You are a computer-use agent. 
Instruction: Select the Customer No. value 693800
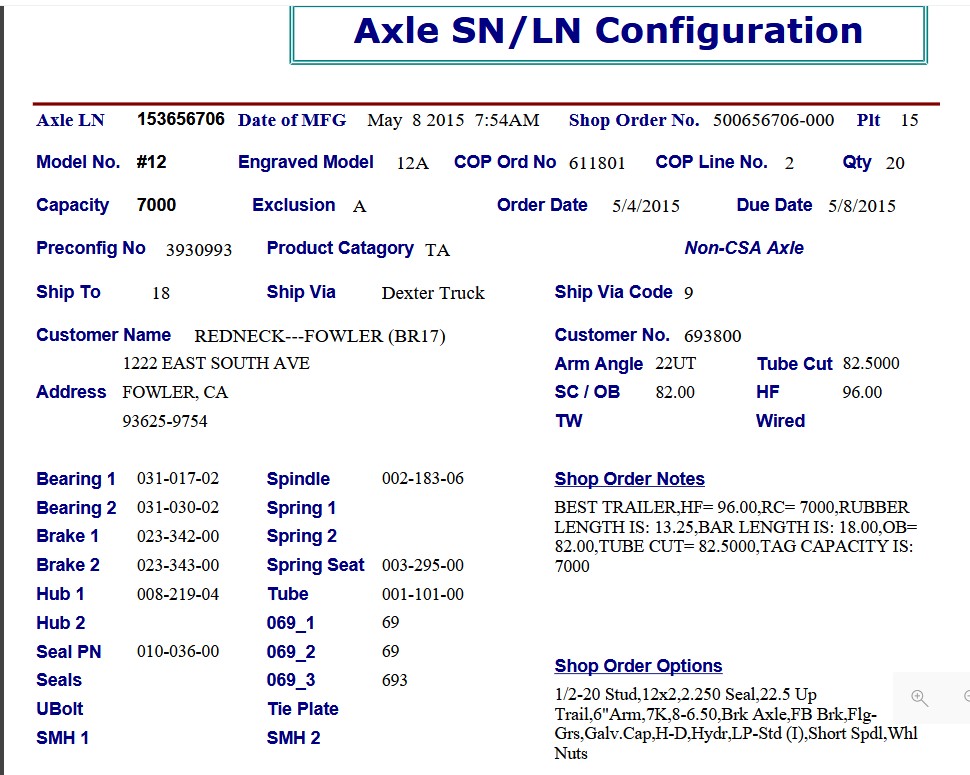tap(712, 336)
